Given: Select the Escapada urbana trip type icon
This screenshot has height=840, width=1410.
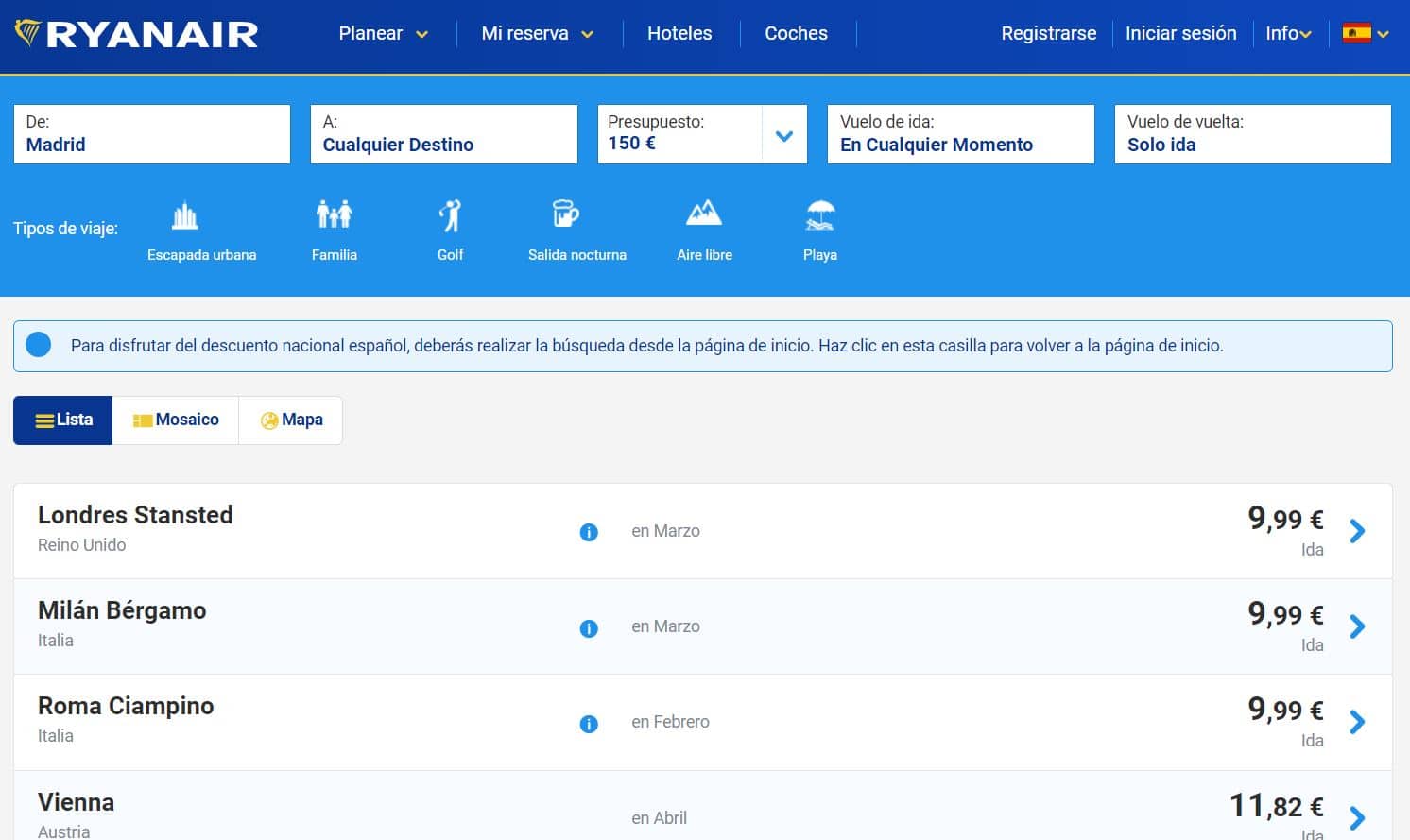Looking at the screenshot, I should (184, 216).
